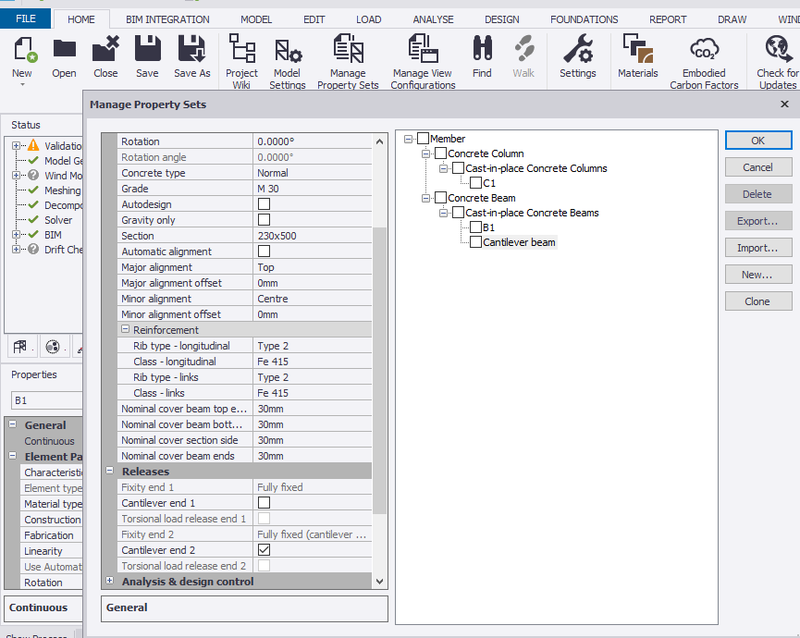
Task: Click the Validation warning triangle icon
Action: coord(34,145)
